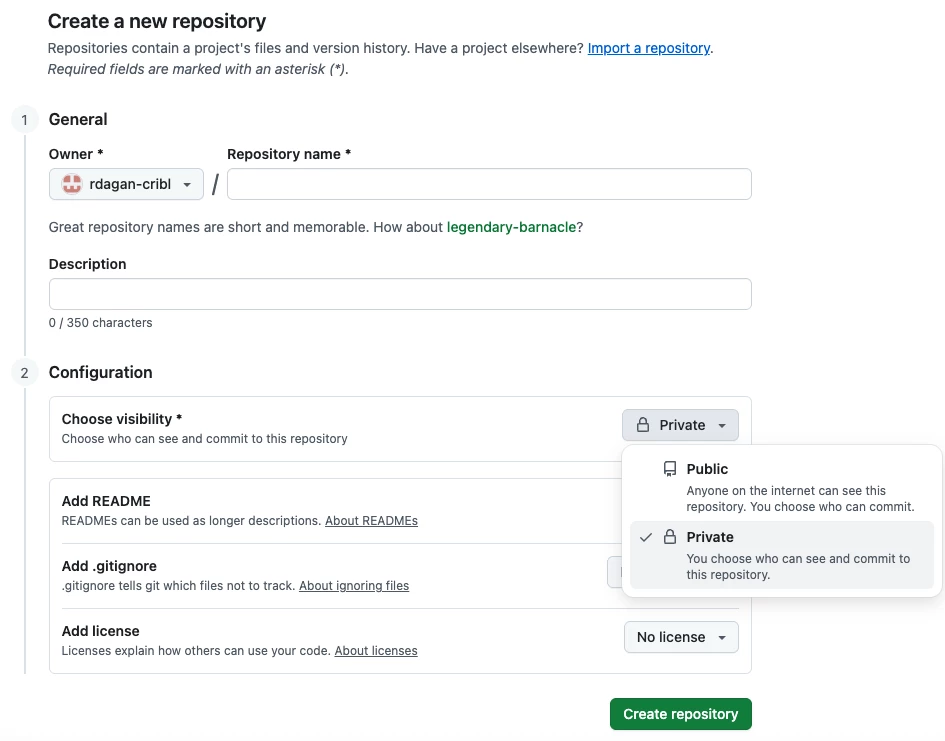This screenshot has height=741, width=945.
Task: Select Private visibility from the menu
Action: click(x=782, y=555)
